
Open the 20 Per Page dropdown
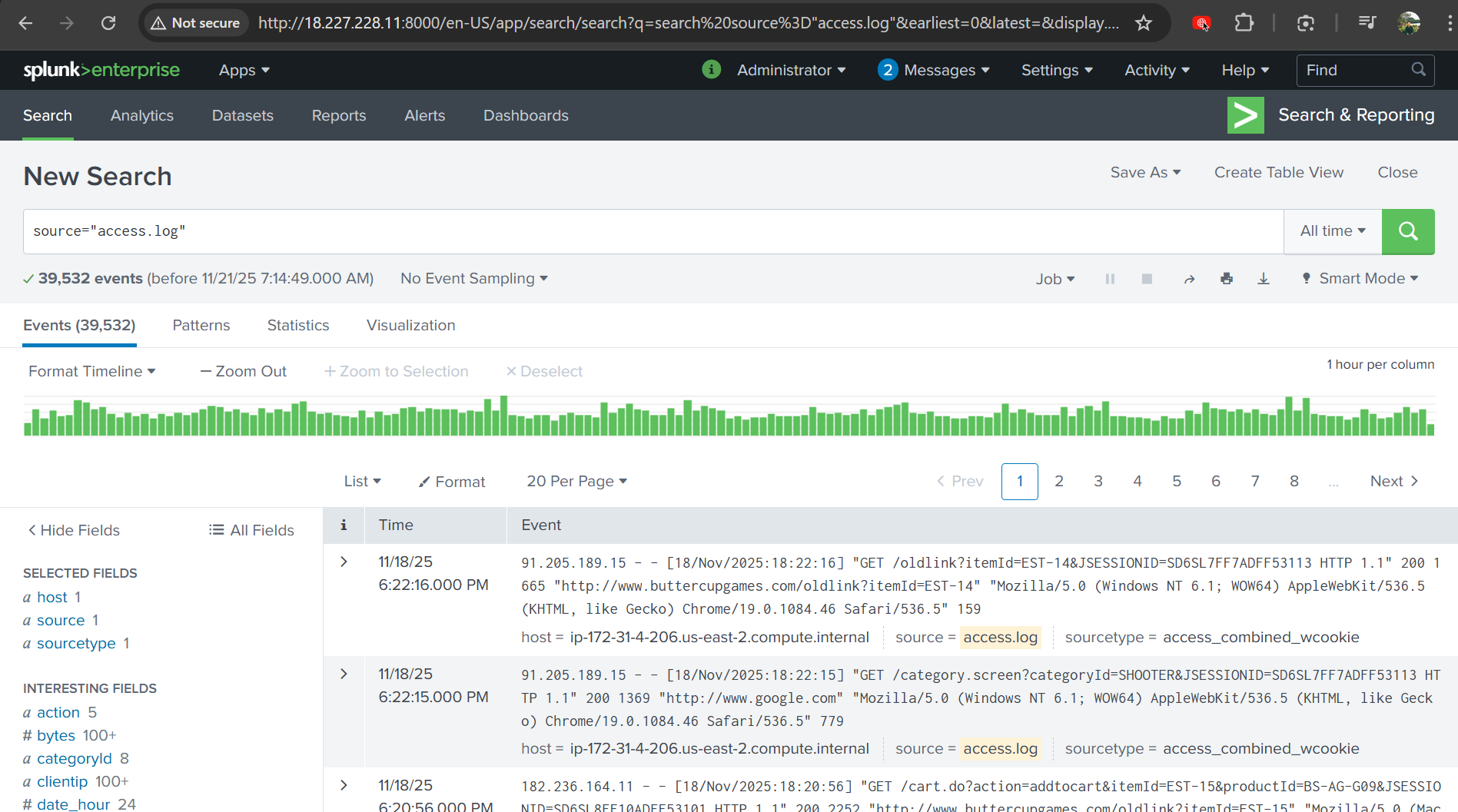[576, 482]
